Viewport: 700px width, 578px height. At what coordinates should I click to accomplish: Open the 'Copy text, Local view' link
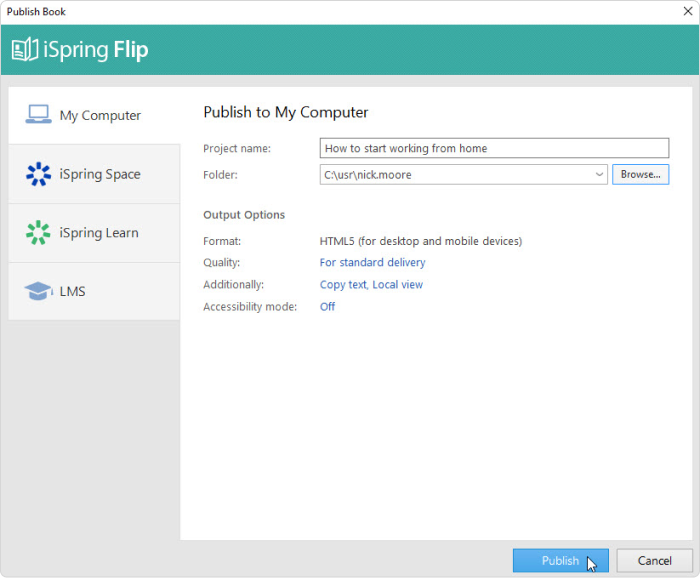point(371,285)
